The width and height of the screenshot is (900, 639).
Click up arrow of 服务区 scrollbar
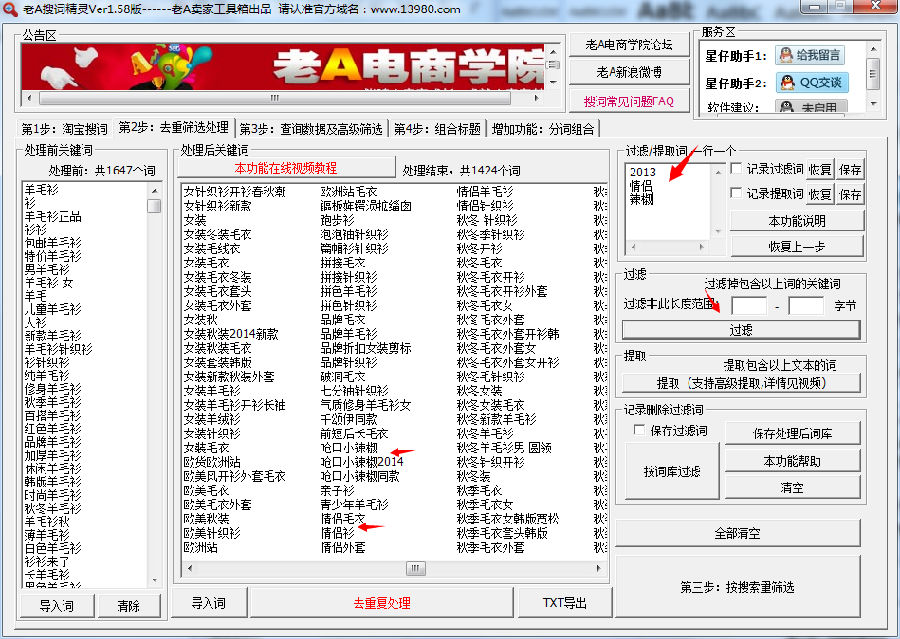click(873, 49)
